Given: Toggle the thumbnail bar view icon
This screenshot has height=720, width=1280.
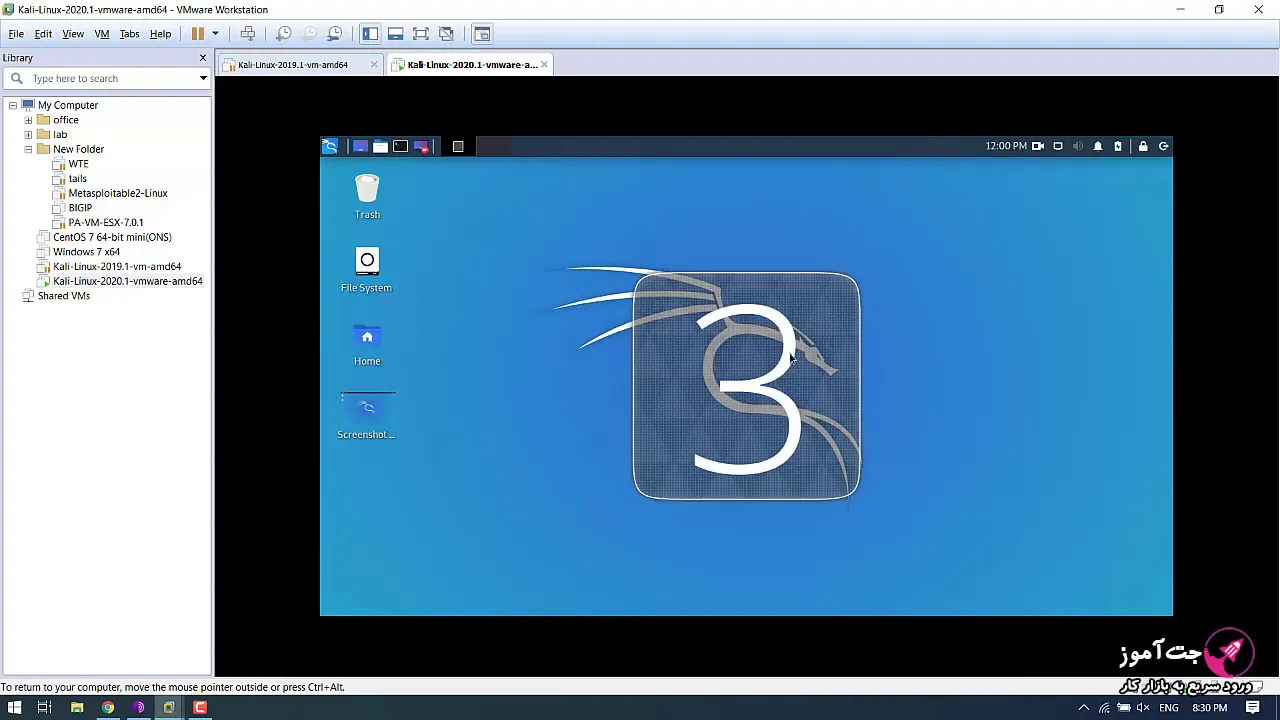Looking at the screenshot, I should pyautogui.click(x=396, y=34).
